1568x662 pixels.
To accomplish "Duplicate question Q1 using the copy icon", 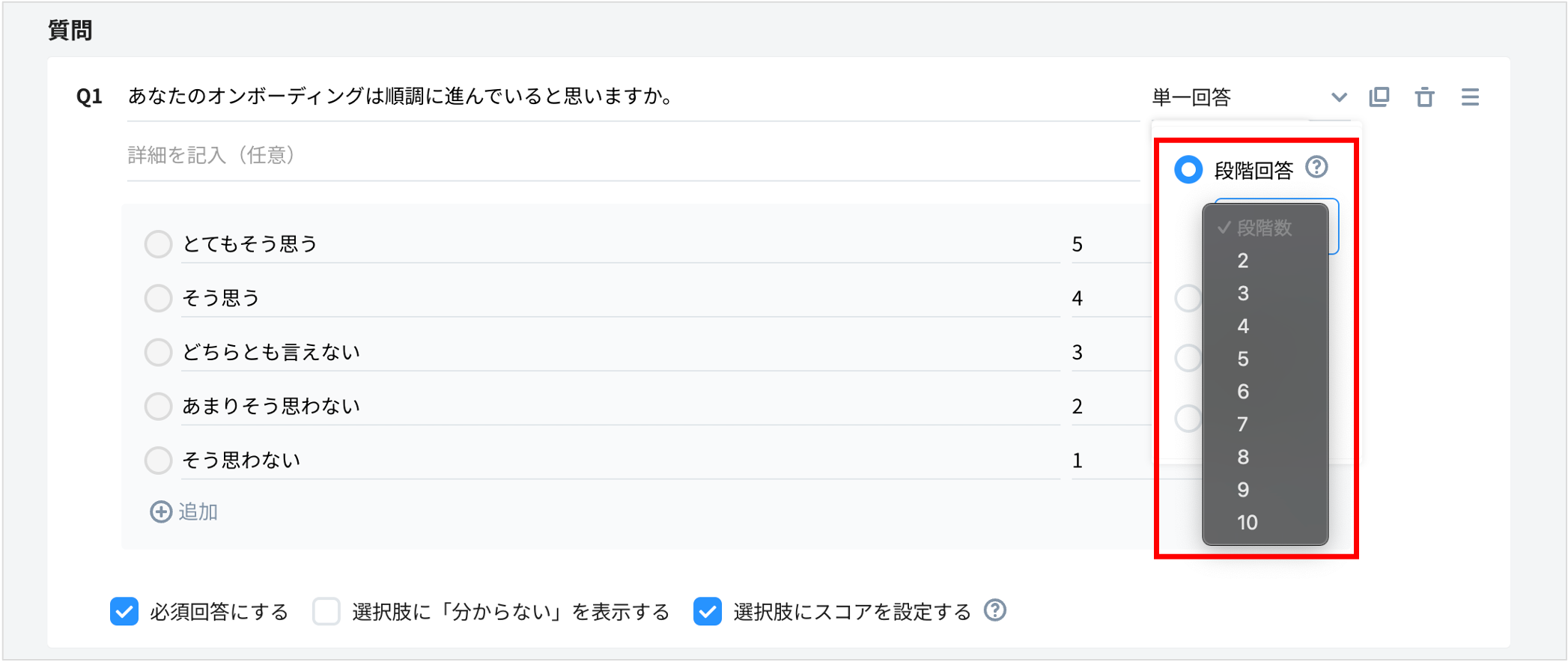I will (1380, 97).
